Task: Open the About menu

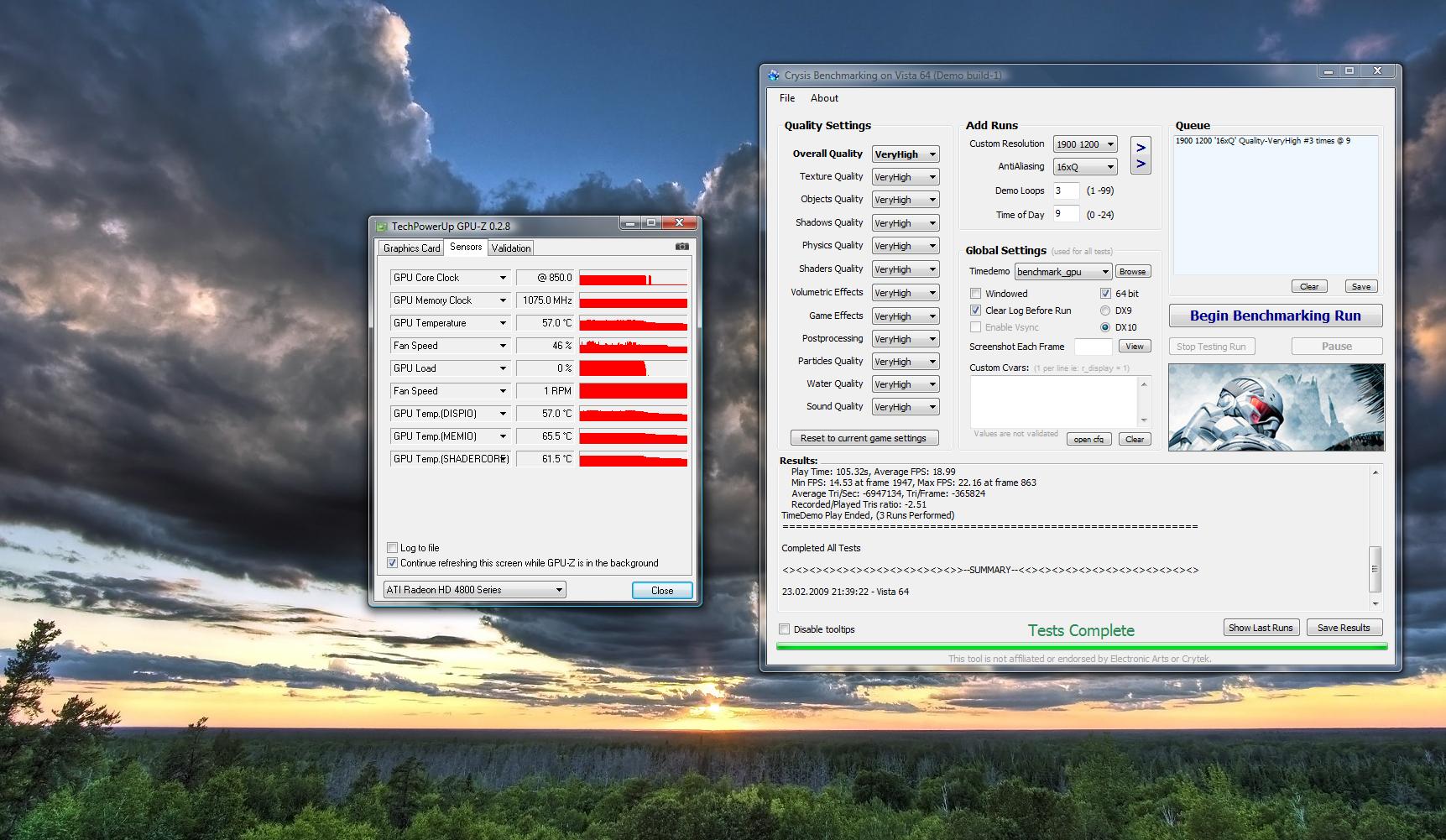Action: [x=824, y=98]
